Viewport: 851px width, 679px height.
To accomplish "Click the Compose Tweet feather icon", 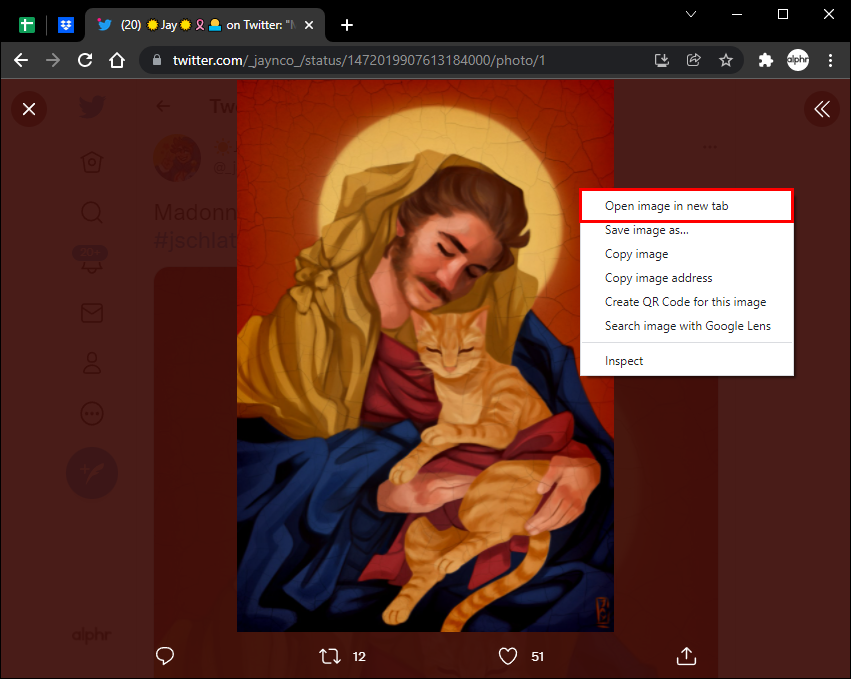I will coord(91,473).
